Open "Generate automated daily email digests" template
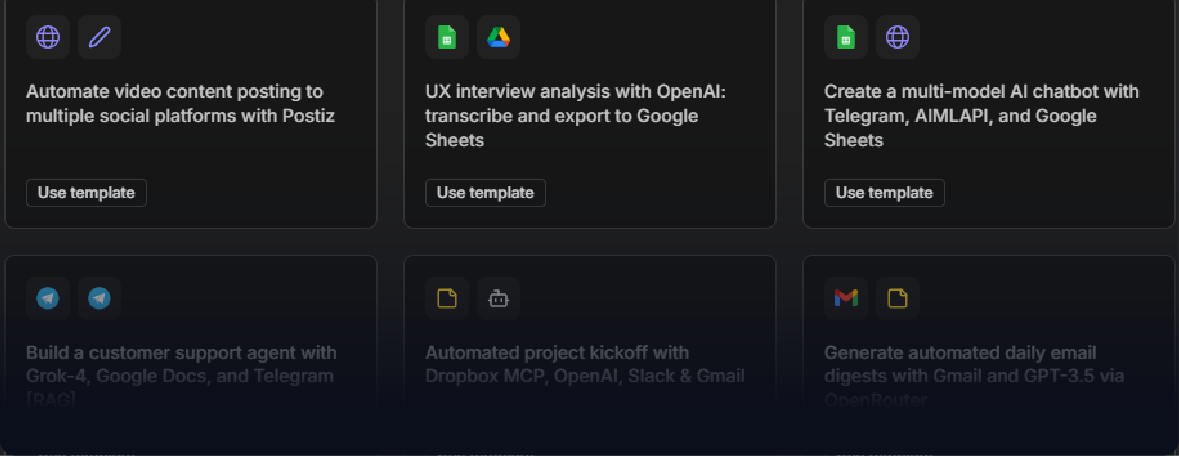 tap(960, 365)
